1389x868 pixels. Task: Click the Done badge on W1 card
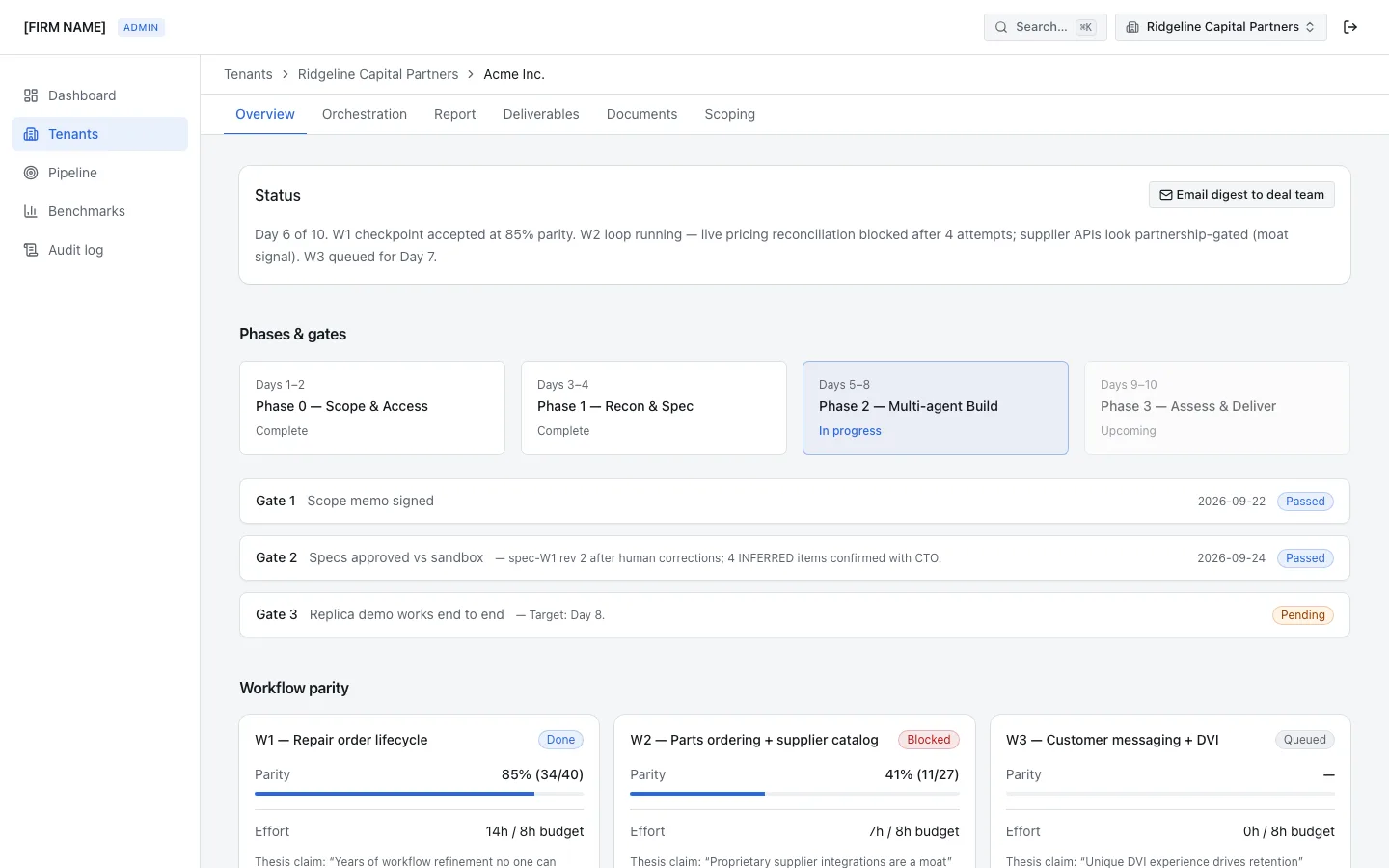point(560,740)
